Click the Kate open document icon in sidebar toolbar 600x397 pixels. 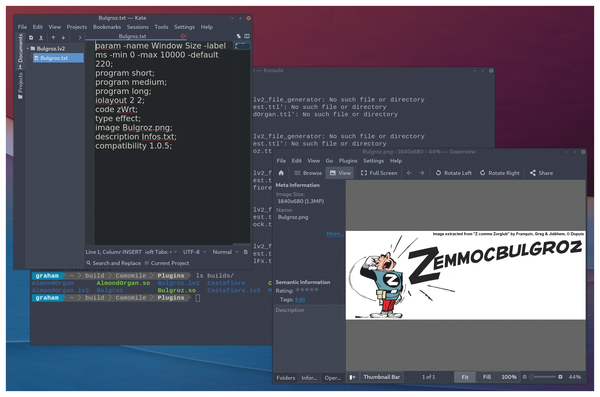click(41, 38)
